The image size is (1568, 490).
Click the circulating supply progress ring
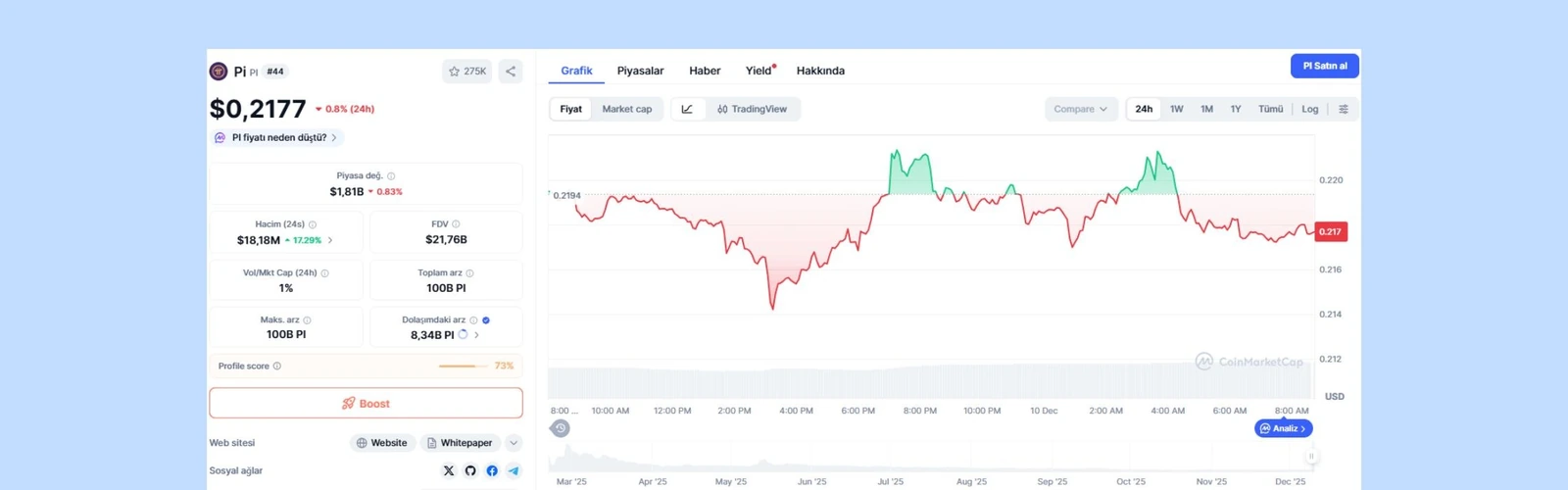[x=464, y=334]
